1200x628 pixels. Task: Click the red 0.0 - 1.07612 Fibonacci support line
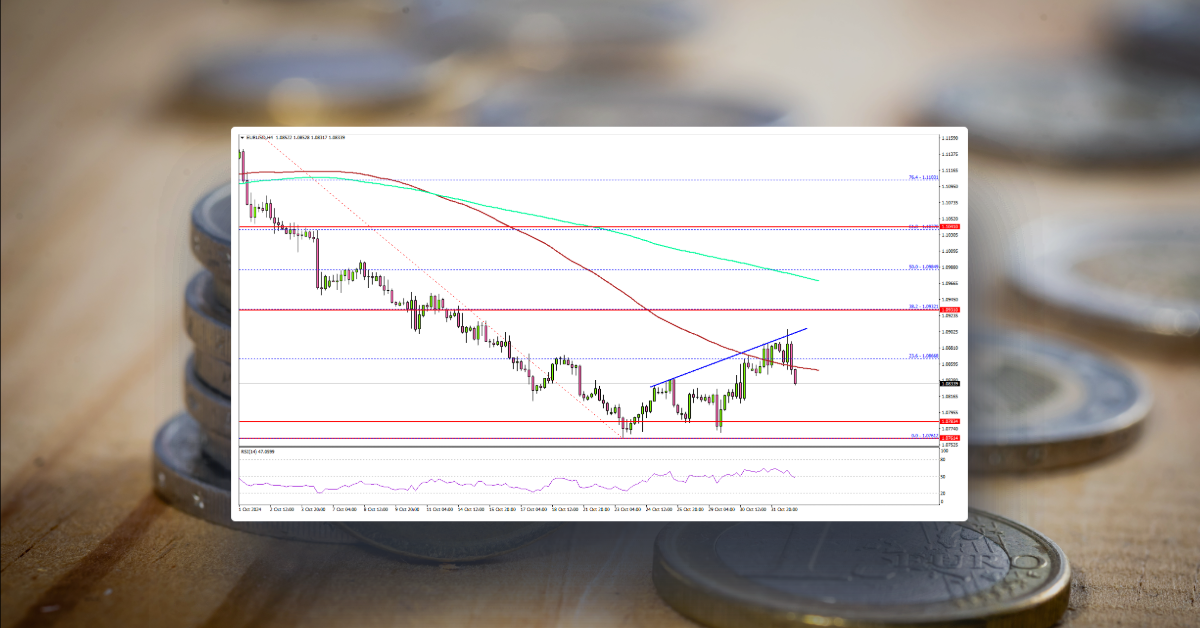600,437
